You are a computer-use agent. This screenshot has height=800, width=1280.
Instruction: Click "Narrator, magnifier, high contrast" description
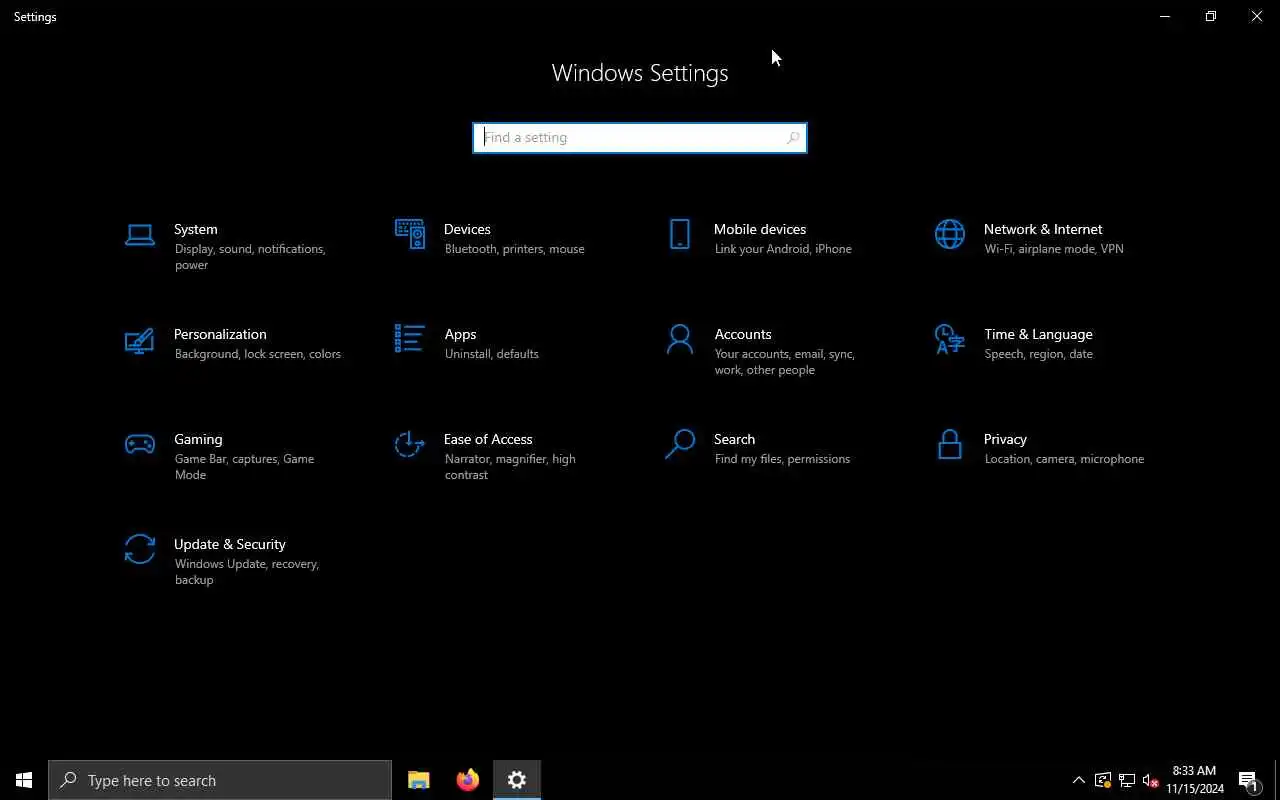click(x=510, y=467)
